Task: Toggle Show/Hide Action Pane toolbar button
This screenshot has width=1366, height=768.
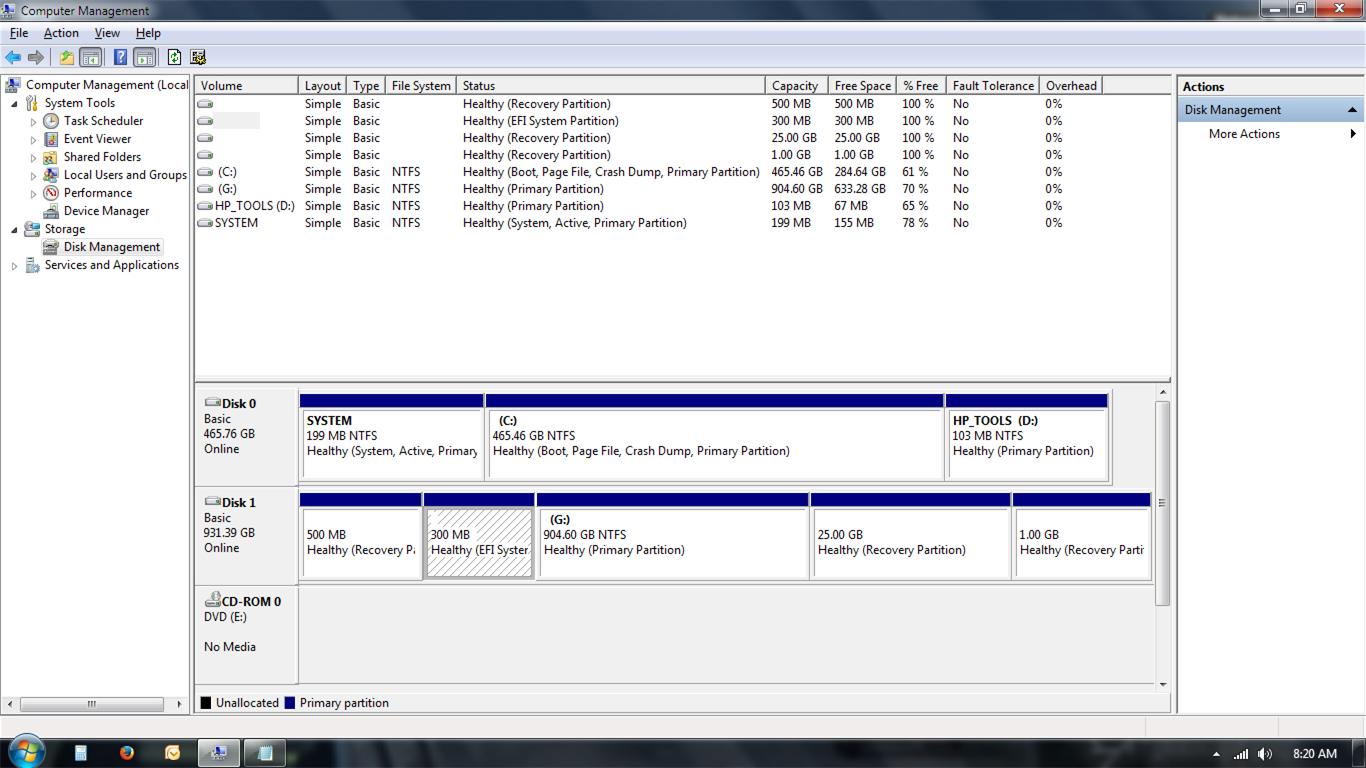Action: (144, 58)
